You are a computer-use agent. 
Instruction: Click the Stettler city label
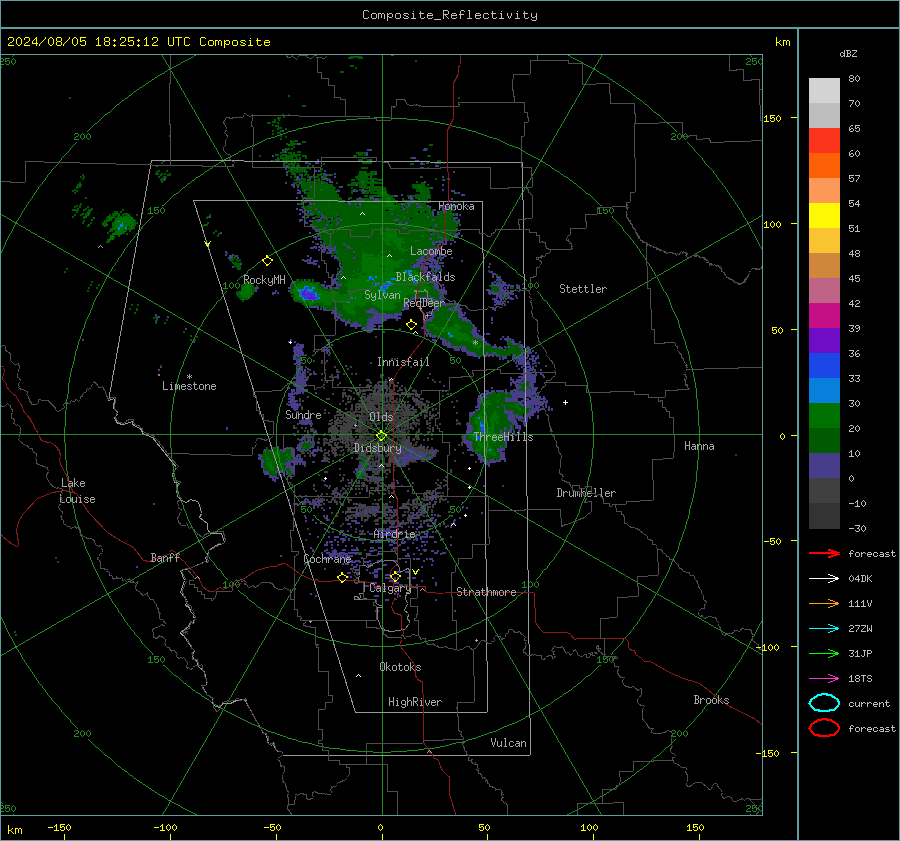coord(583,289)
